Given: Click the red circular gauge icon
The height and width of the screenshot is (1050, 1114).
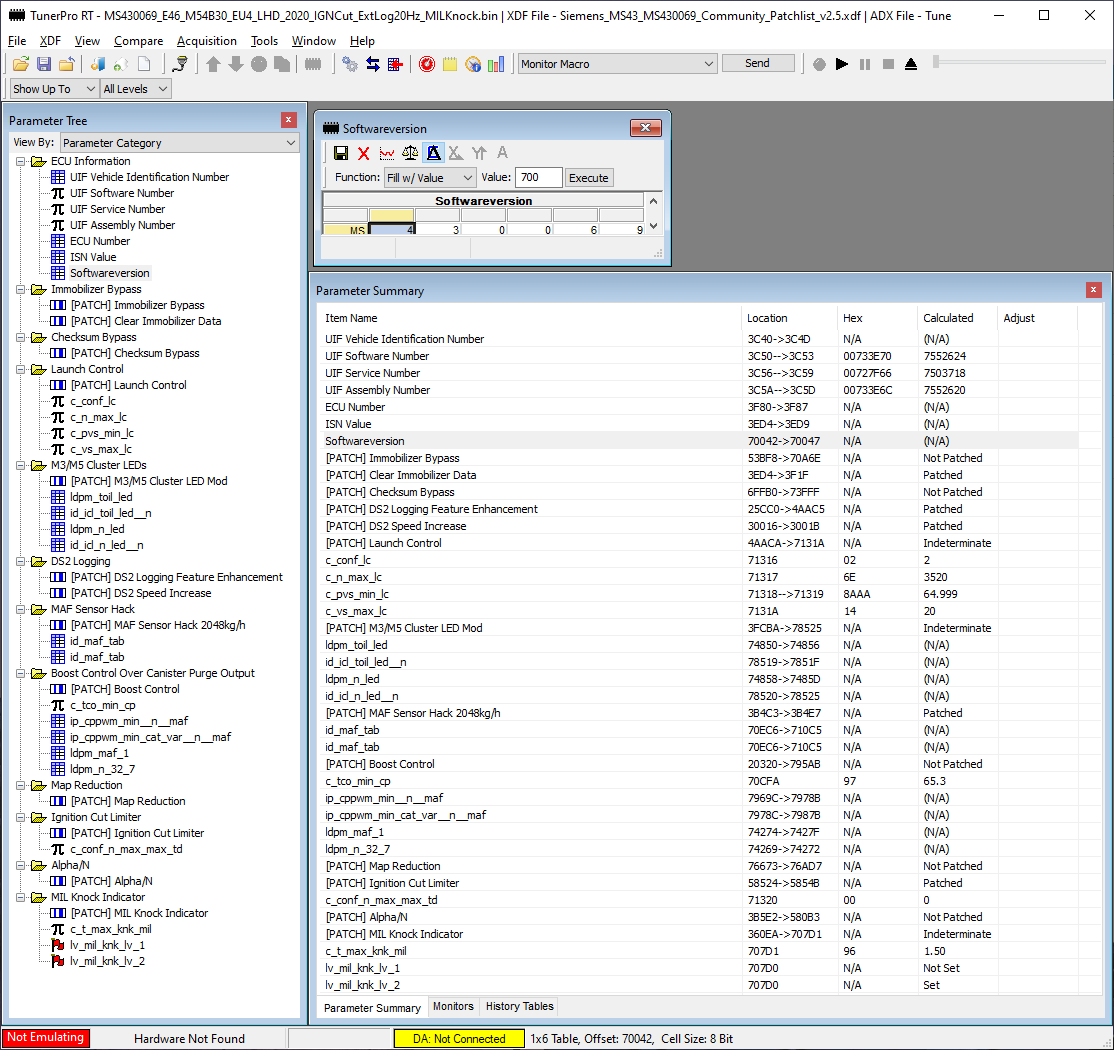Looking at the screenshot, I should 427,64.
